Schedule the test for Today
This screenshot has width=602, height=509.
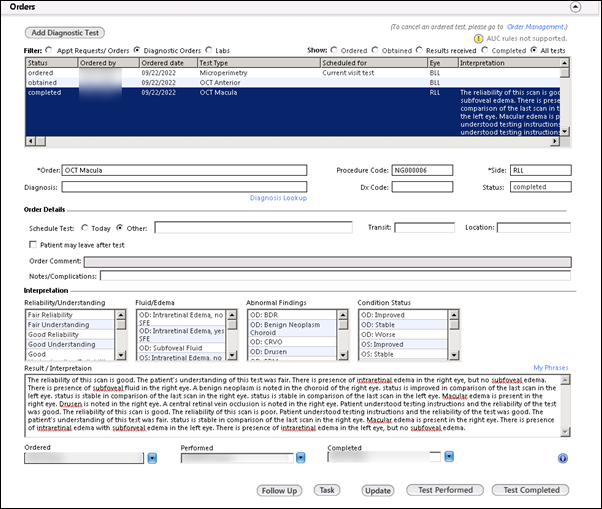(84, 228)
